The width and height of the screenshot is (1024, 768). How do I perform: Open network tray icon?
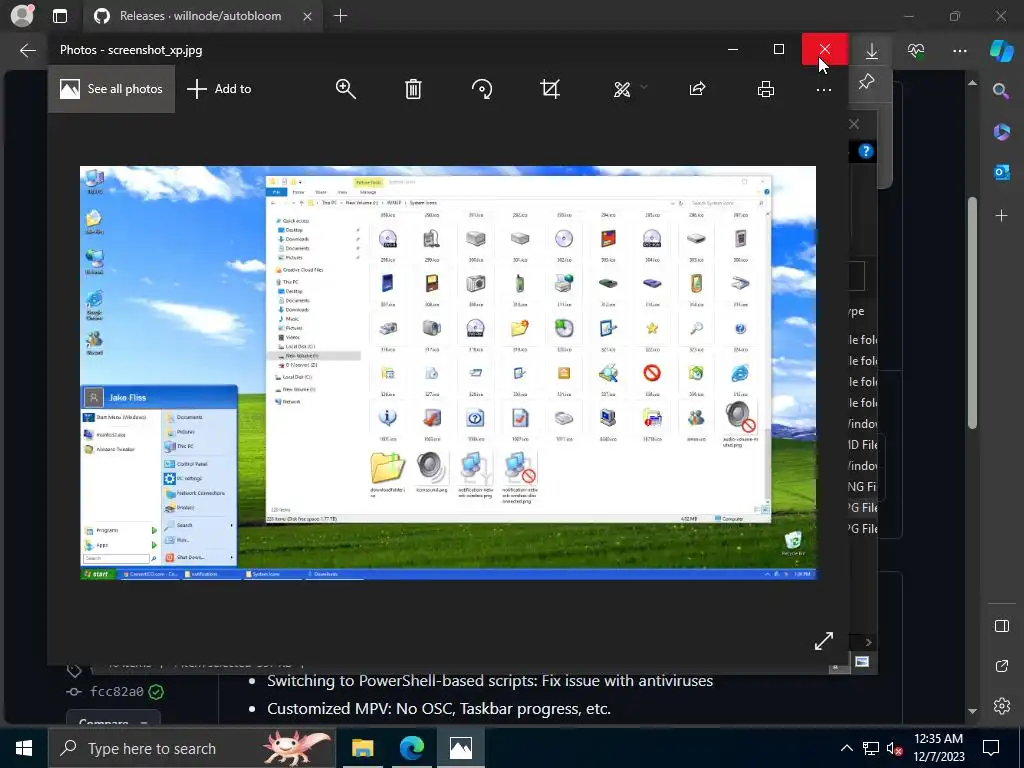[x=871, y=748]
